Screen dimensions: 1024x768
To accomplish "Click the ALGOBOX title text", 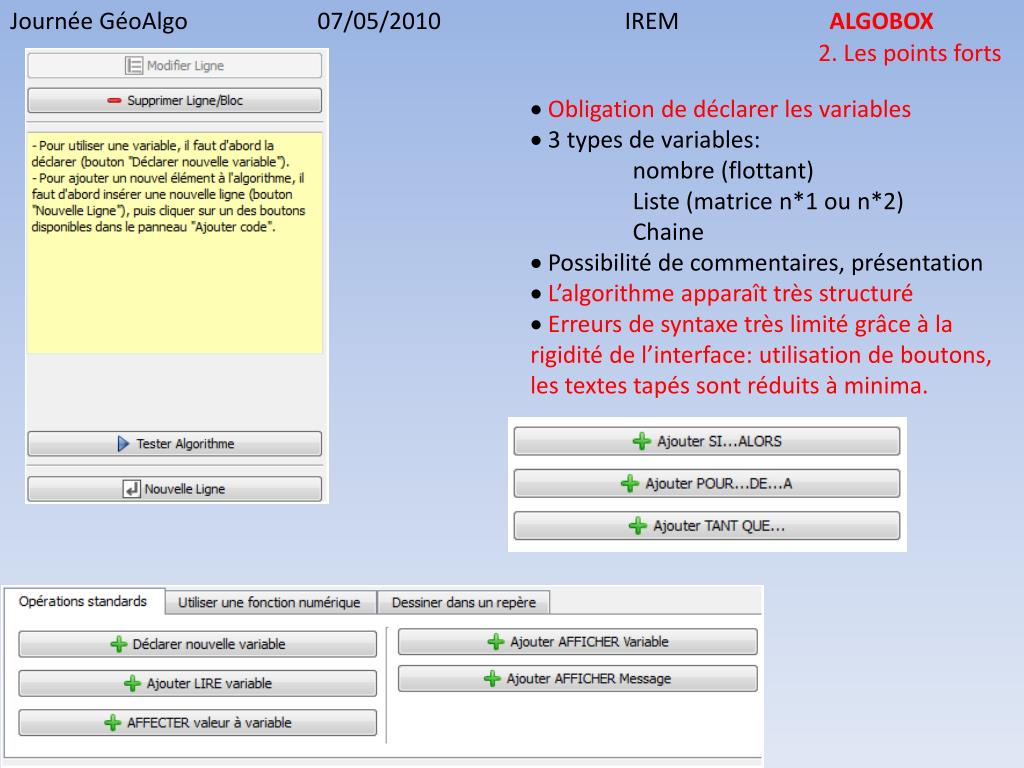I will [881, 22].
